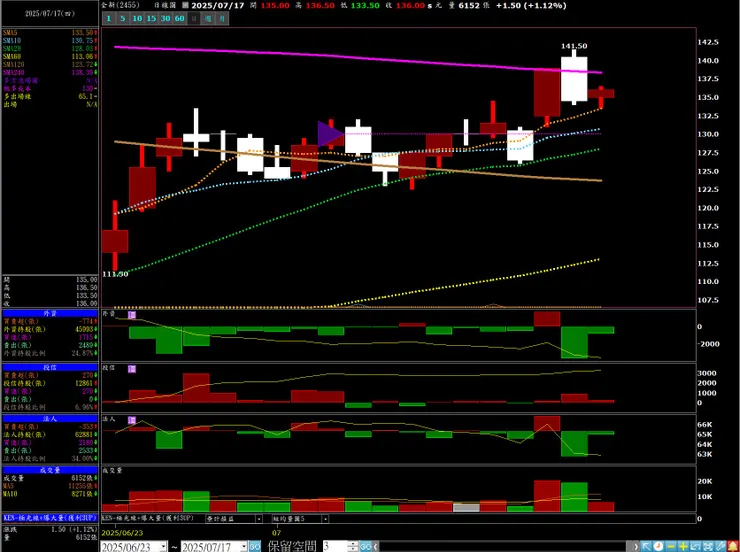Click the 07 month marker on date axis
740x552 pixels.
tap(277, 532)
